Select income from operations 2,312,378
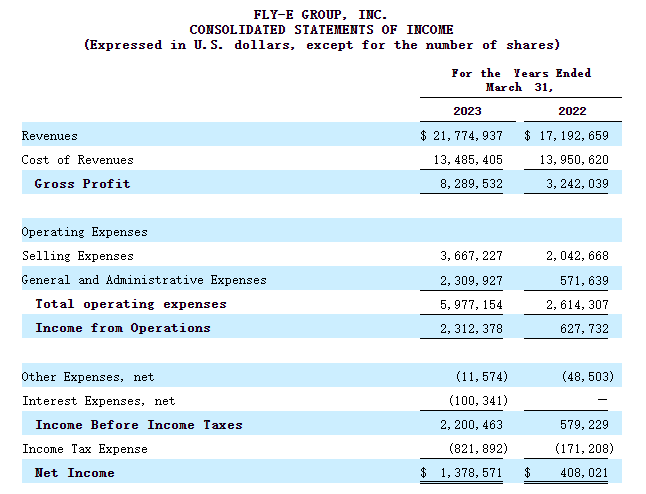 pos(471,328)
